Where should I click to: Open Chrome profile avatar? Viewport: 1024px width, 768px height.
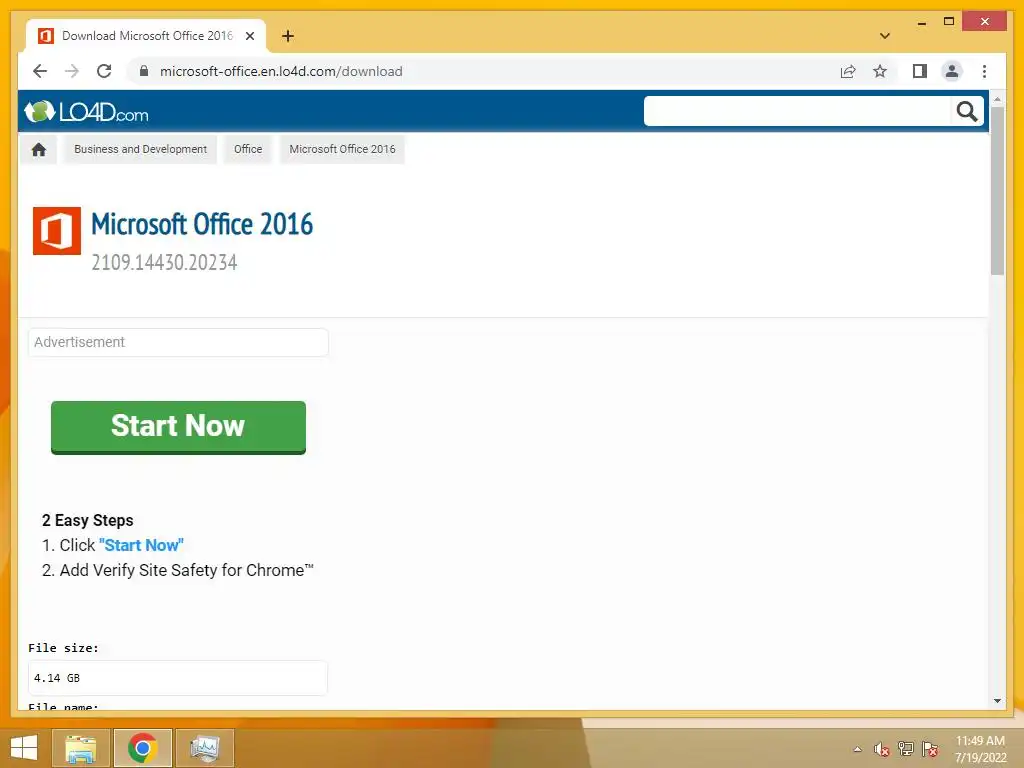(952, 71)
